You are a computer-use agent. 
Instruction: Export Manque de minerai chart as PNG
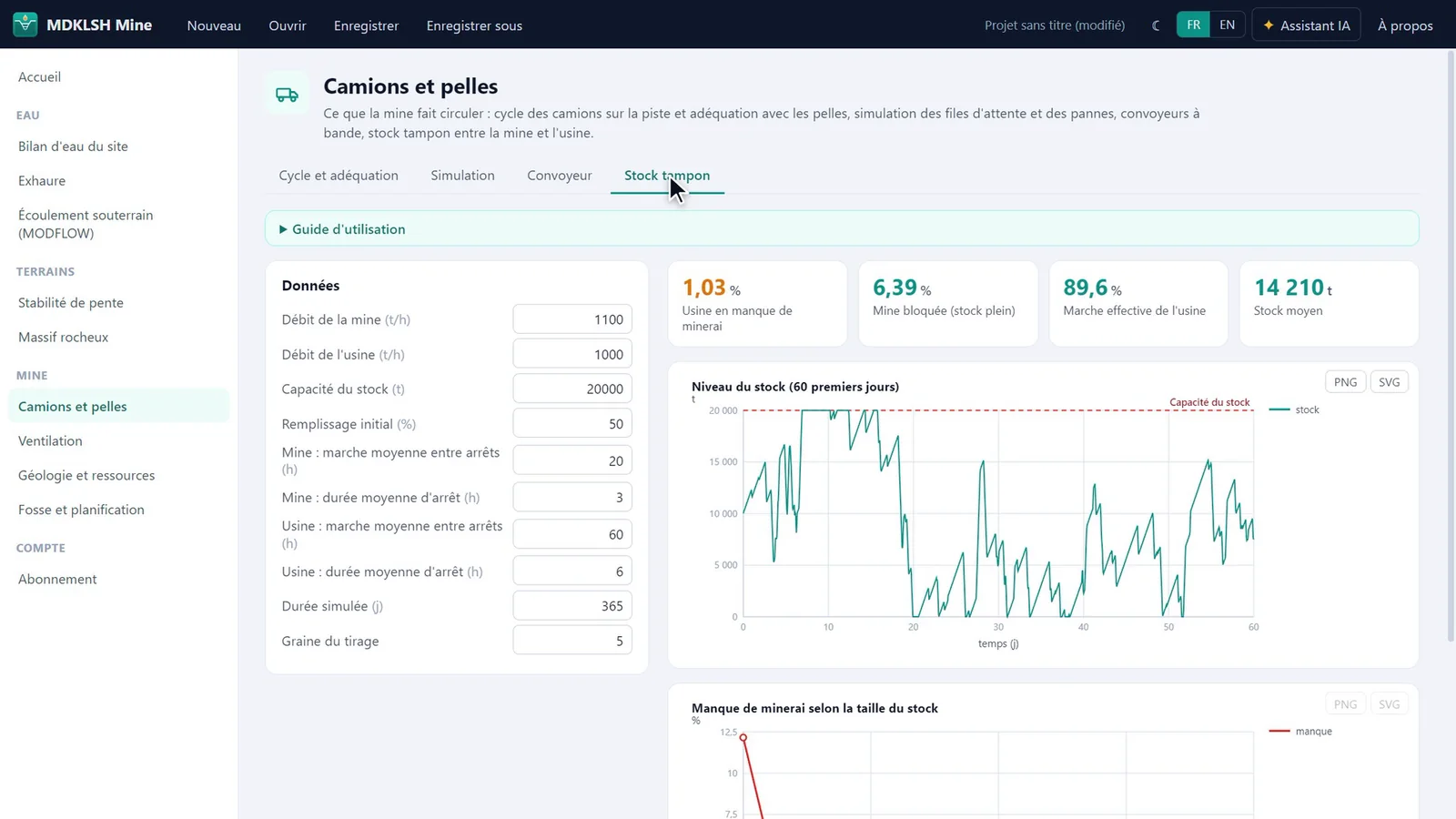(1345, 704)
